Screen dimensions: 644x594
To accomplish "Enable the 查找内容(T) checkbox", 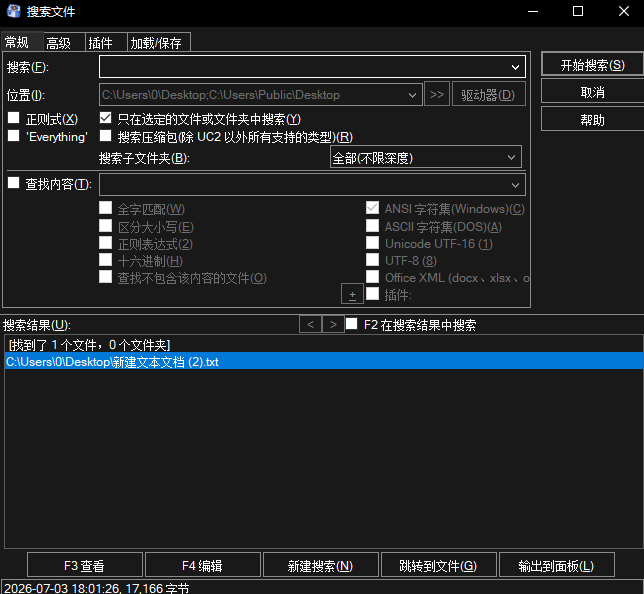I will 14,183.
